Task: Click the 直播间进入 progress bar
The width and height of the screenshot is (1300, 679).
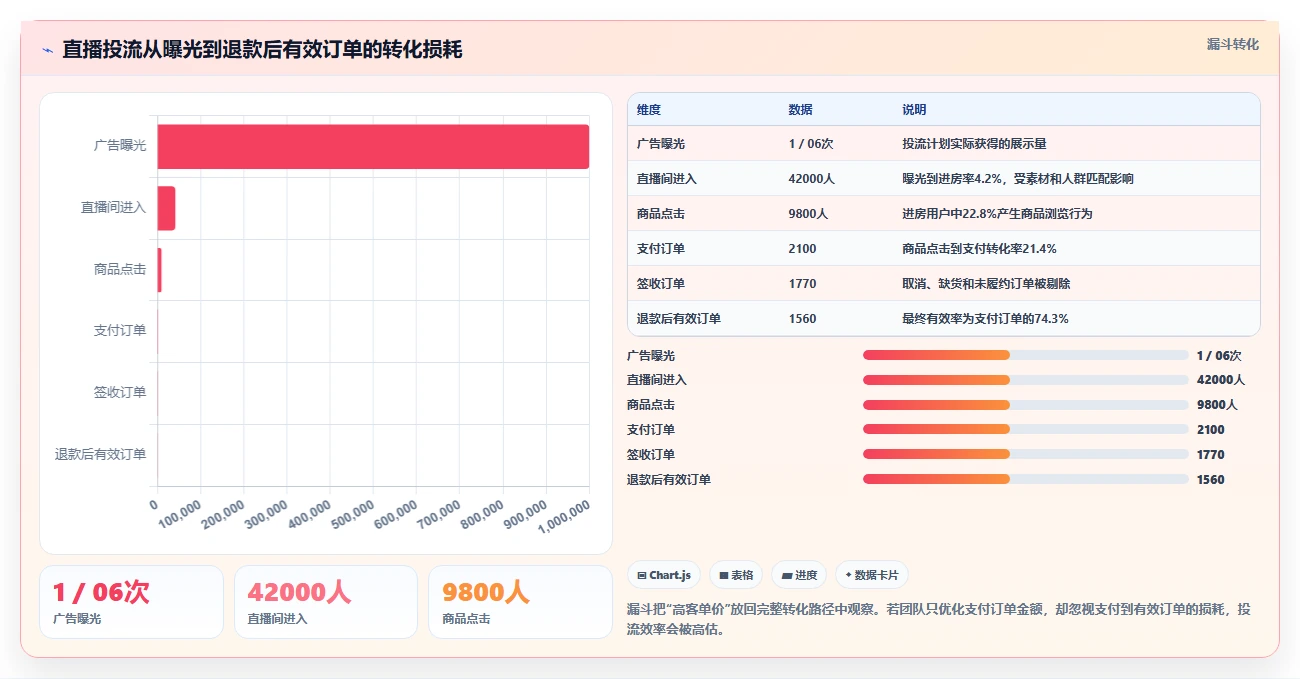Action: coord(1026,380)
